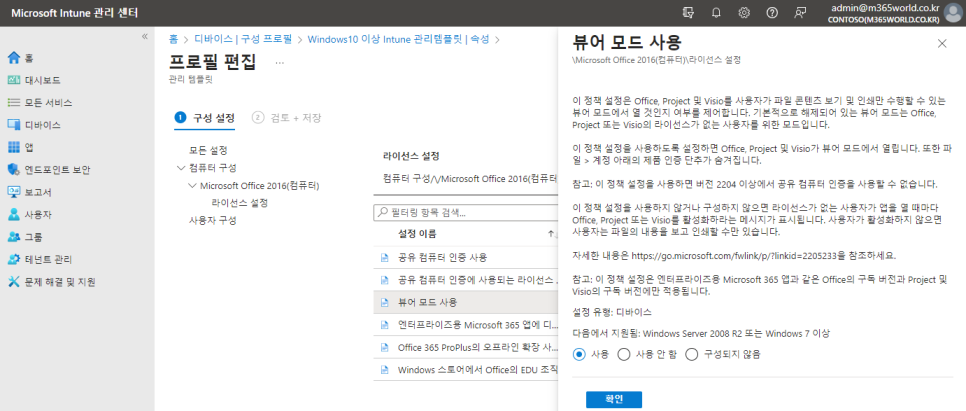Click the document icon beside 공유 컴퓨터 인증 사용
Screen dimensions: 966x411
pyautogui.click(x=384, y=257)
